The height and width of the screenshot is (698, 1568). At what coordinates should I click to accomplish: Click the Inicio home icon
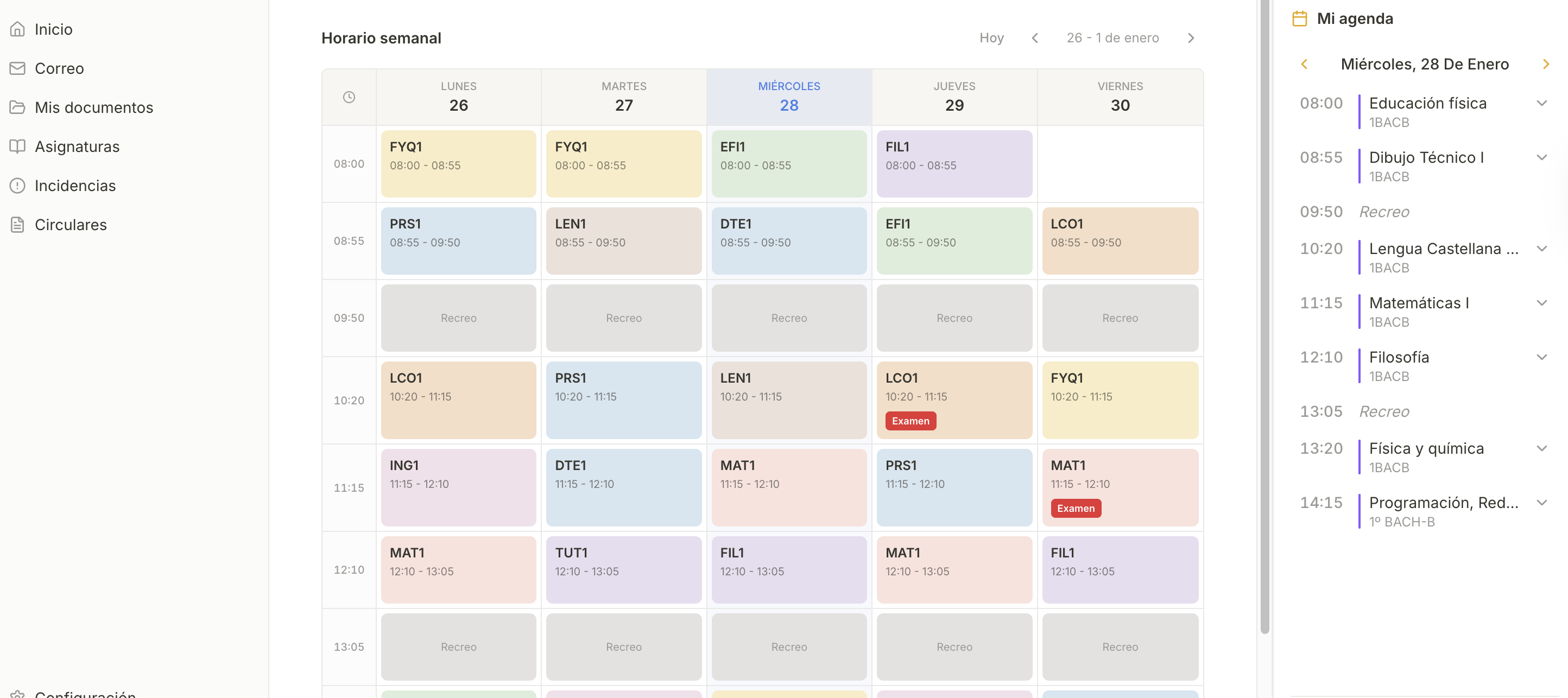click(18, 29)
